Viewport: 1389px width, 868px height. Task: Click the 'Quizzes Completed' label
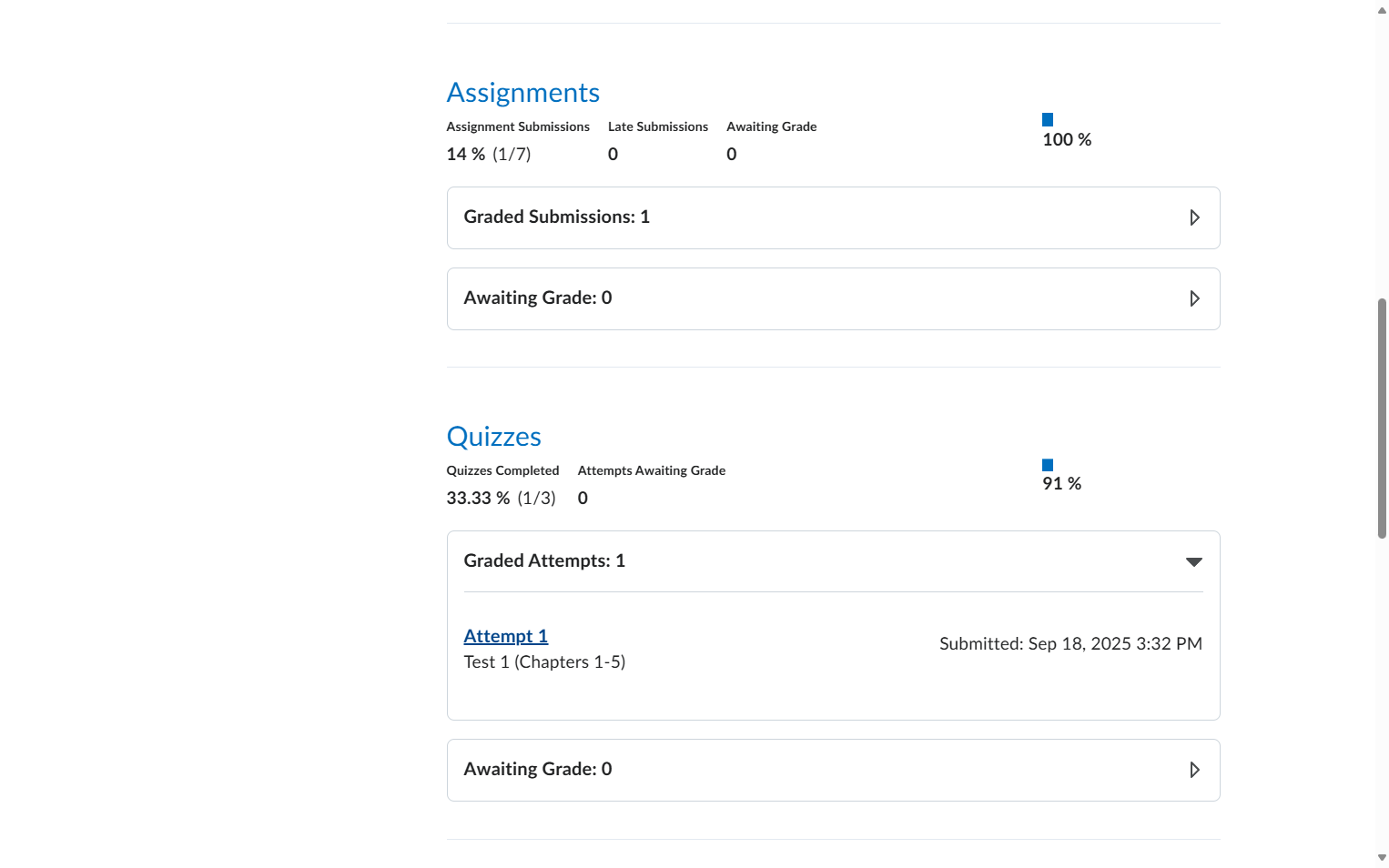(502, 470)
